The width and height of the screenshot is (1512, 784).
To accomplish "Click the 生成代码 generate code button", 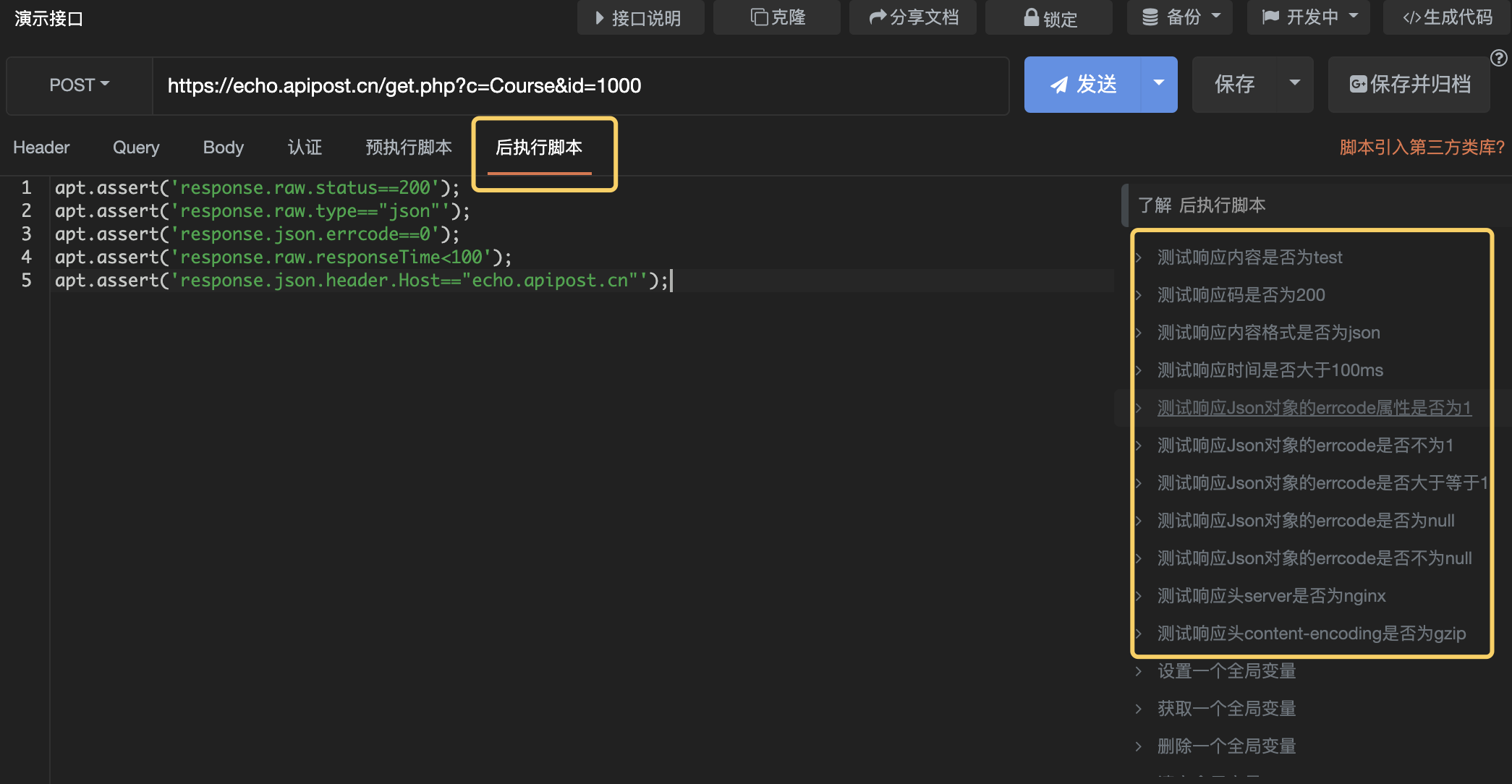I will click(x=1447, y=17).
